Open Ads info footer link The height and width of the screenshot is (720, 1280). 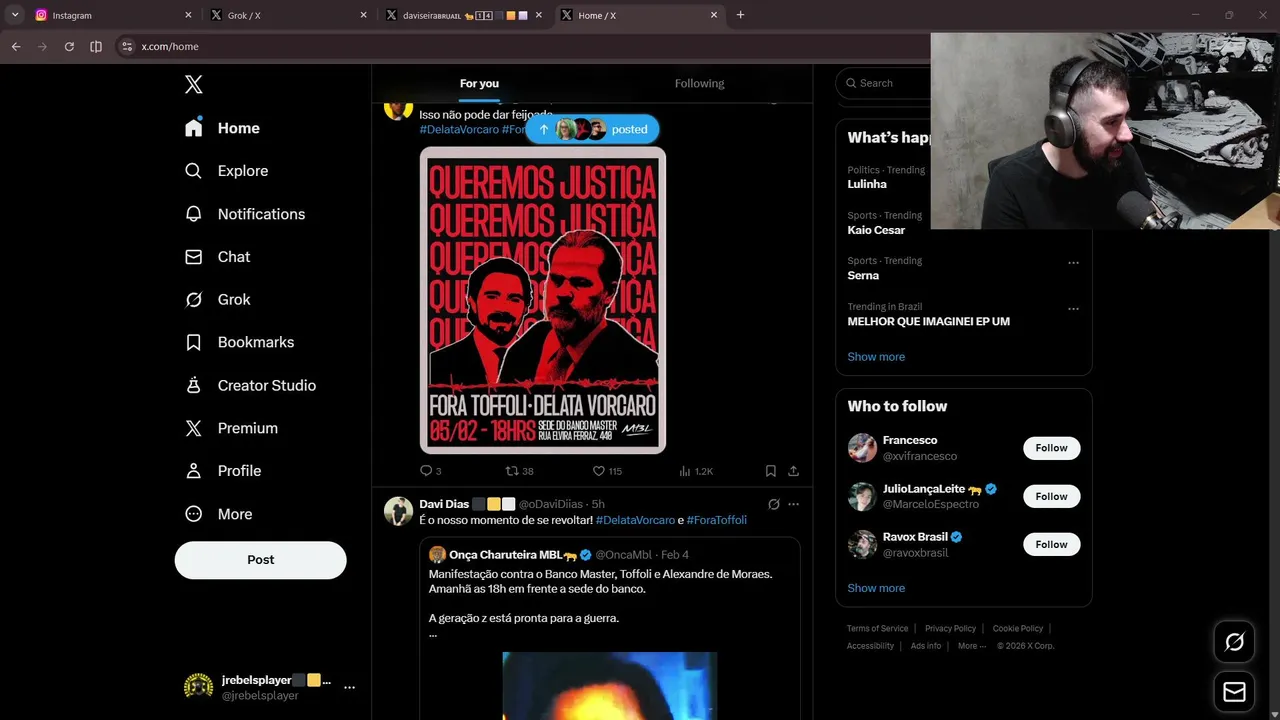pos(926,646)
